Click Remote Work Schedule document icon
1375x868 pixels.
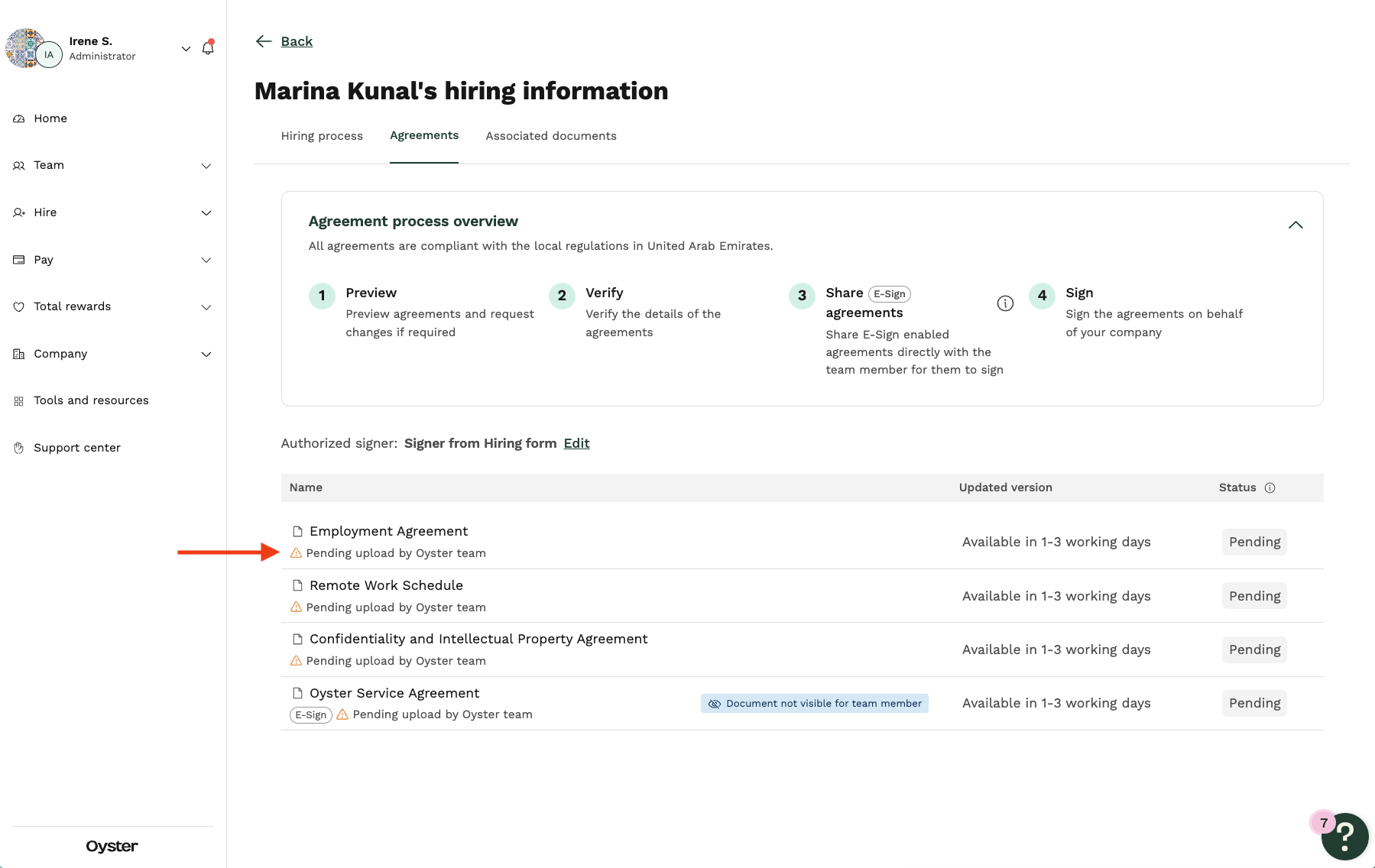[298, 585]
